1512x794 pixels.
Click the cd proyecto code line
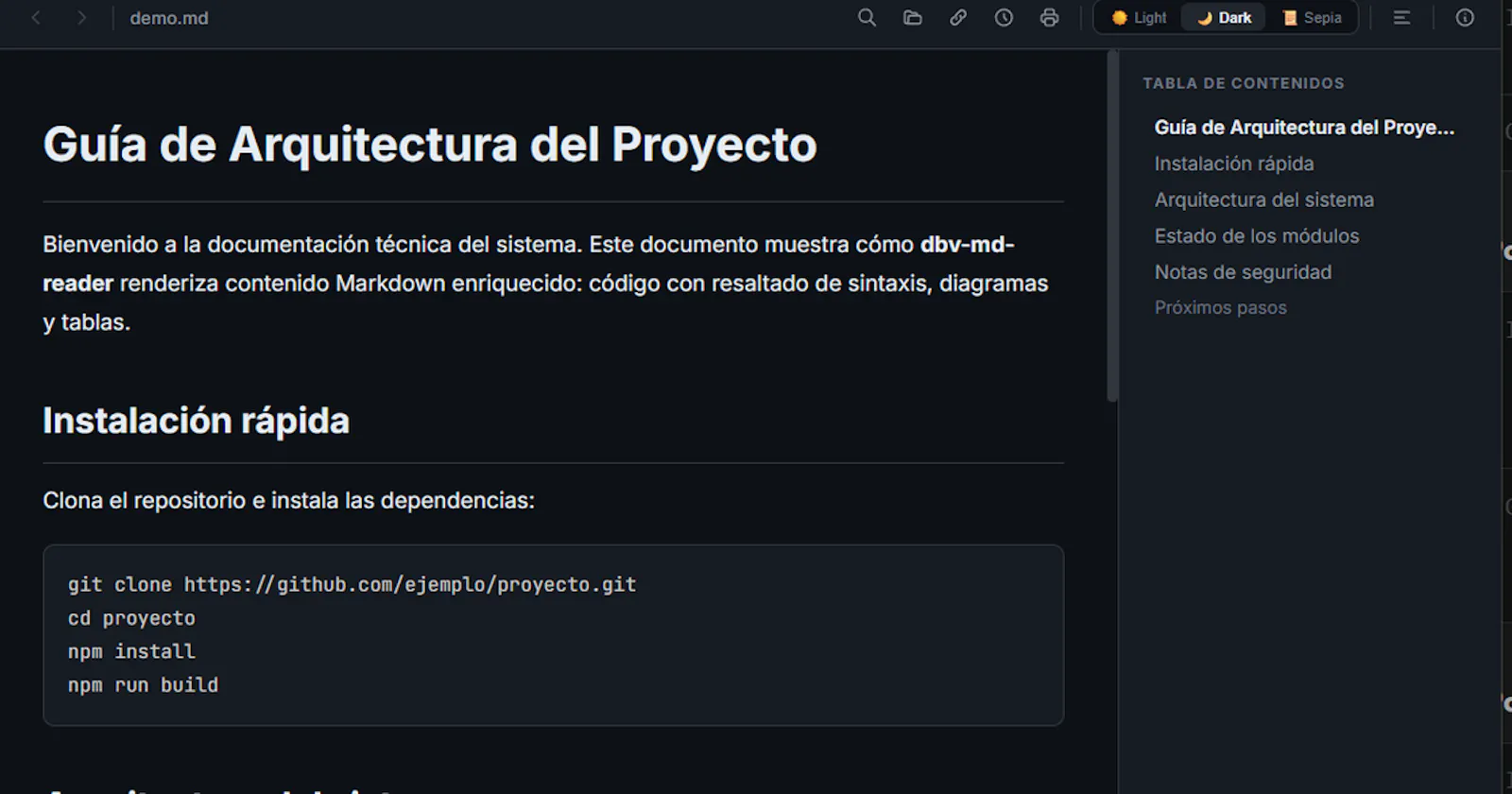coord(131,618)
